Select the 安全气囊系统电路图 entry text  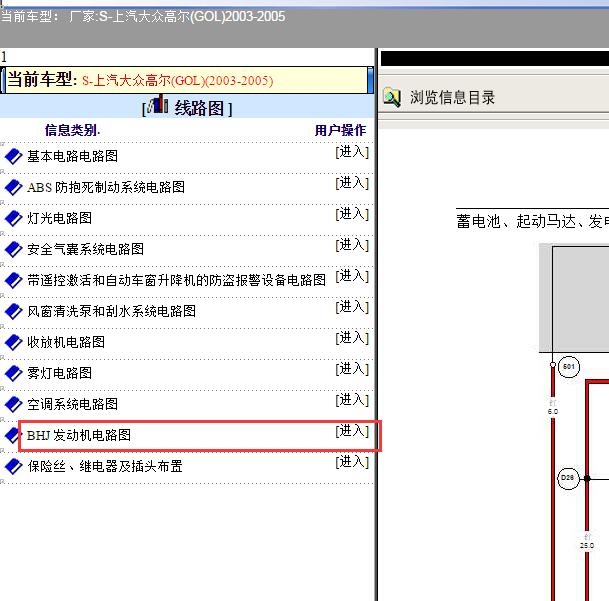(85, 249)
